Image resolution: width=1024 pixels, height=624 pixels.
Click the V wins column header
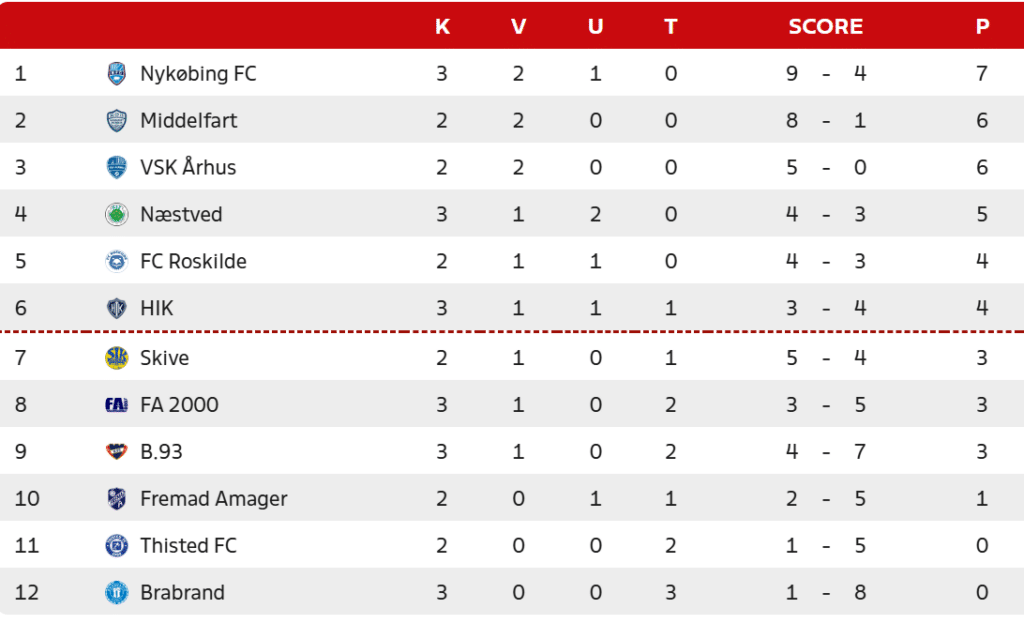tap(519, 26)
